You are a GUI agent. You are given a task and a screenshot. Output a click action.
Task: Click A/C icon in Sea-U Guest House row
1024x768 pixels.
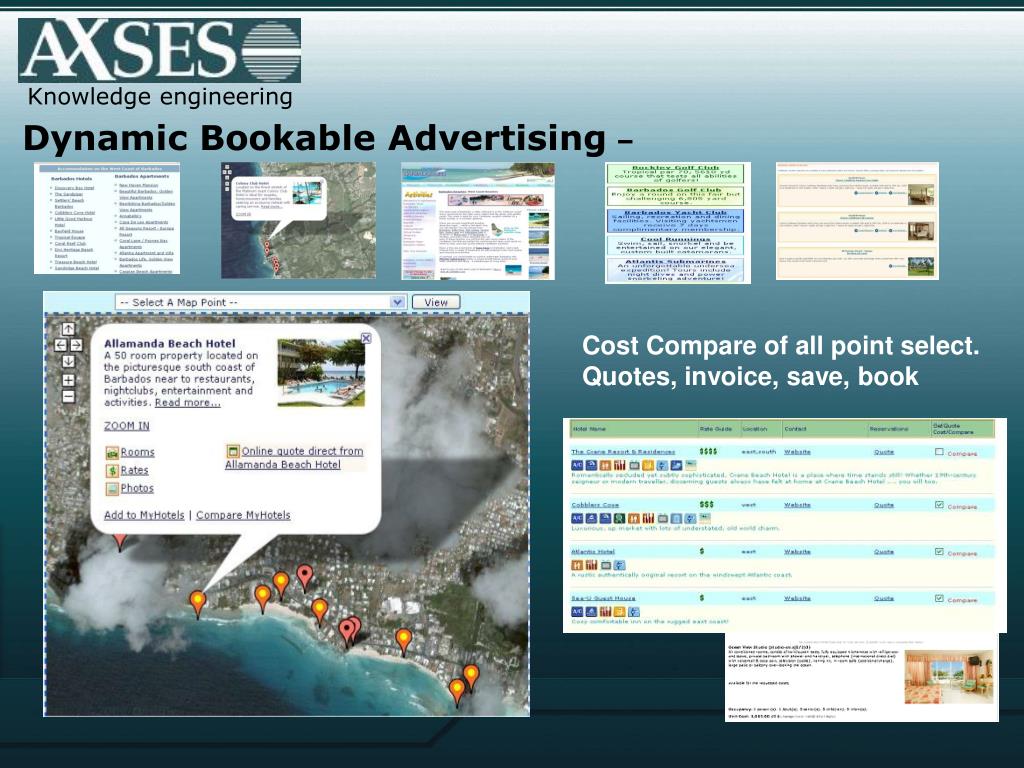(x=577, y=612)
